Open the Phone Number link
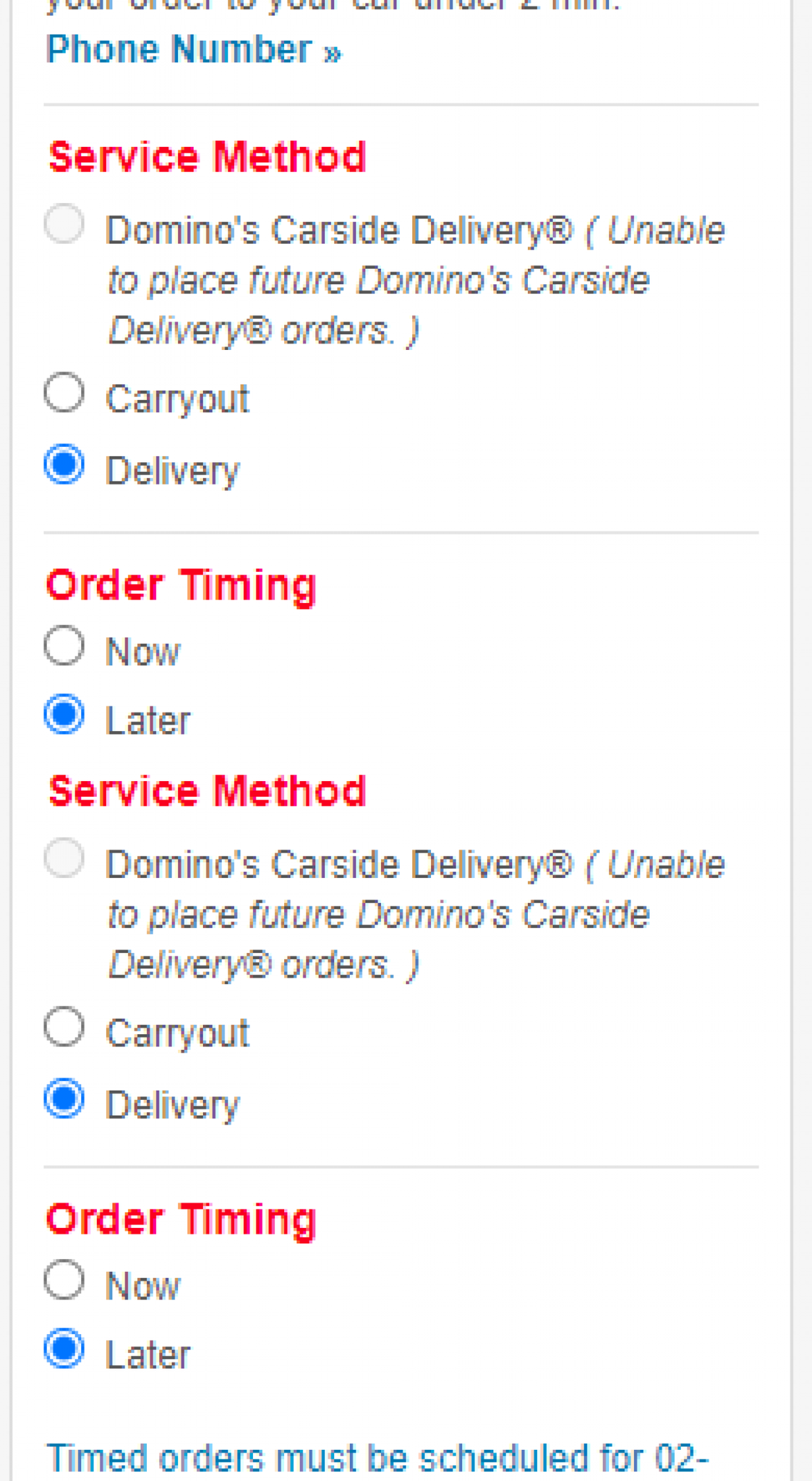 click(x=193, y=51)
